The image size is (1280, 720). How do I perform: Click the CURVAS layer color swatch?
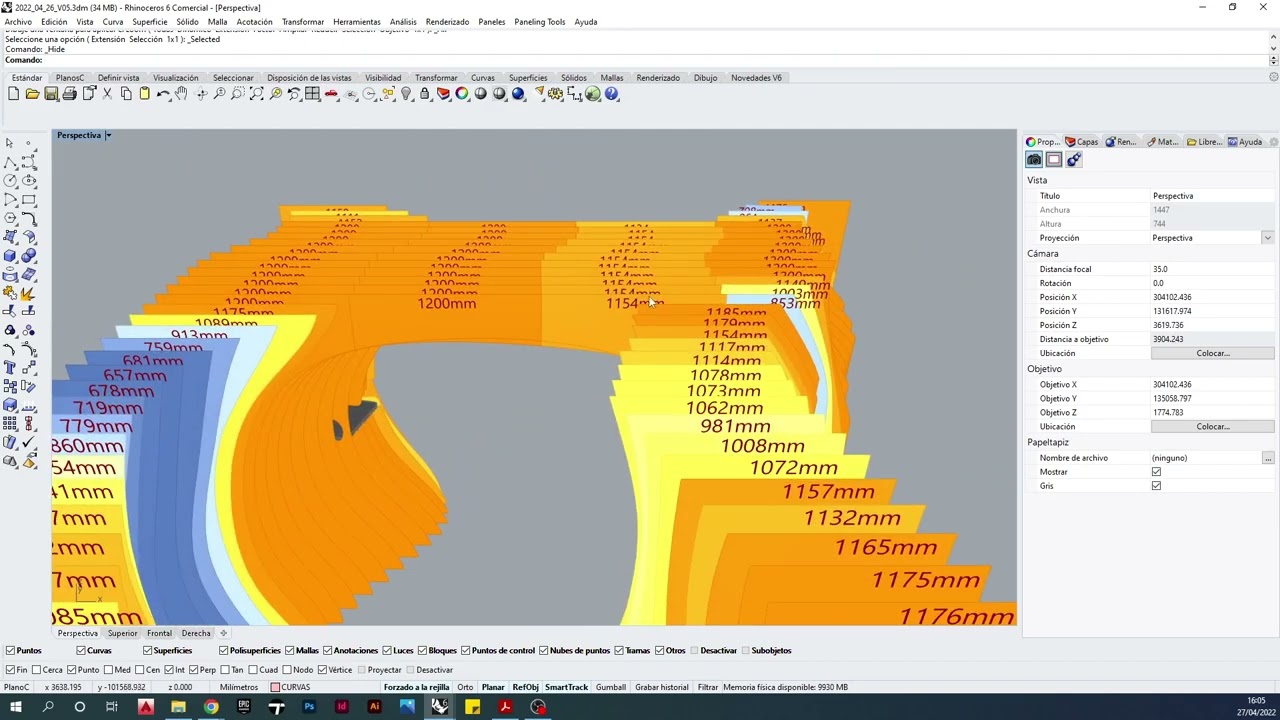pyautogui.click(x=275, y=688)
